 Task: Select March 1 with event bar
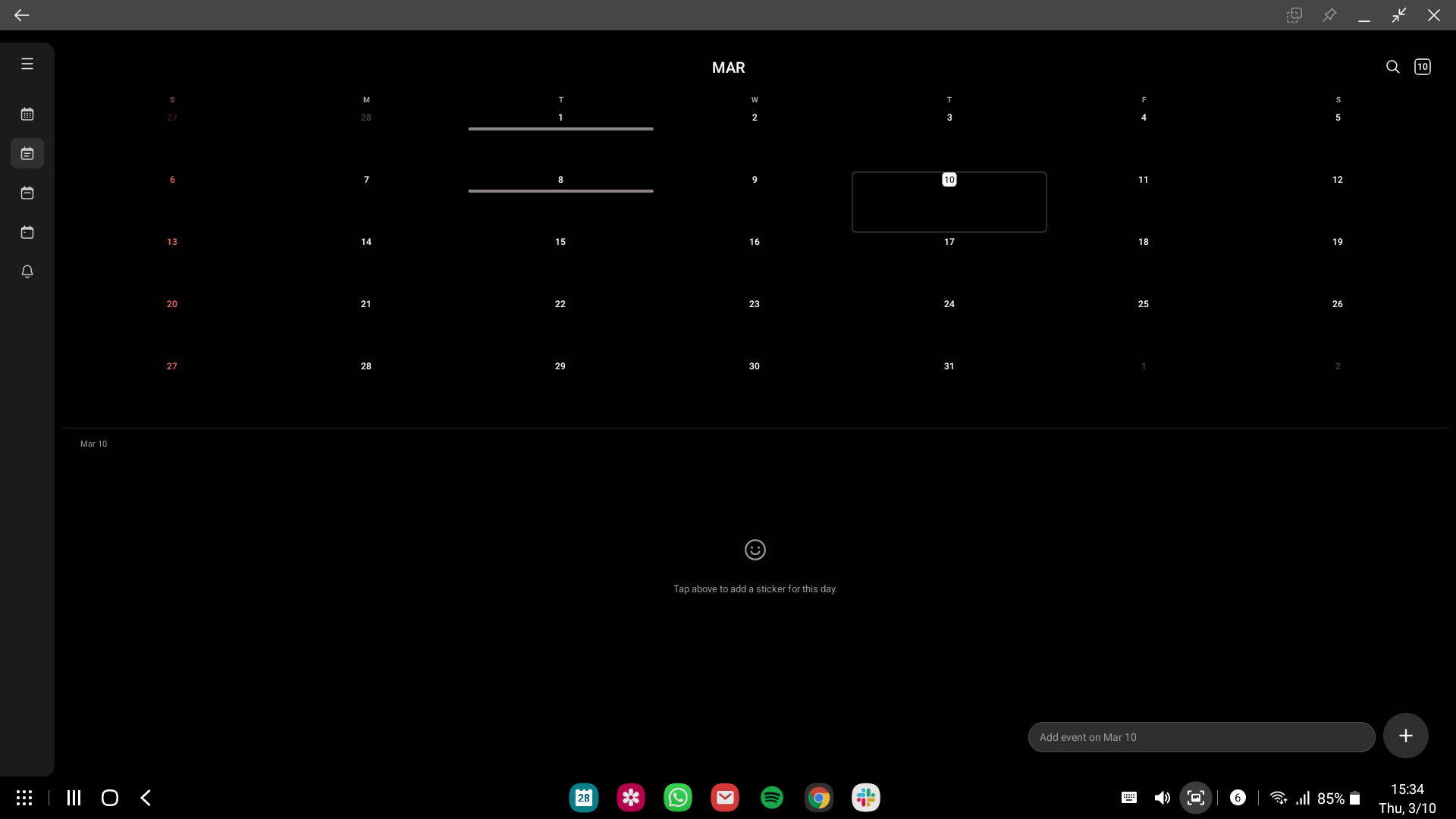coord(560,118)
